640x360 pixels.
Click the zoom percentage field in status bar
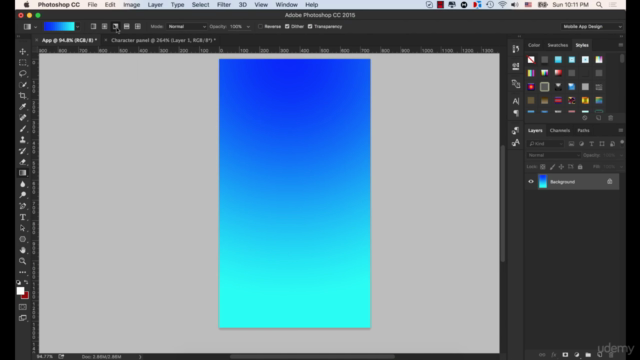point(44,357)
